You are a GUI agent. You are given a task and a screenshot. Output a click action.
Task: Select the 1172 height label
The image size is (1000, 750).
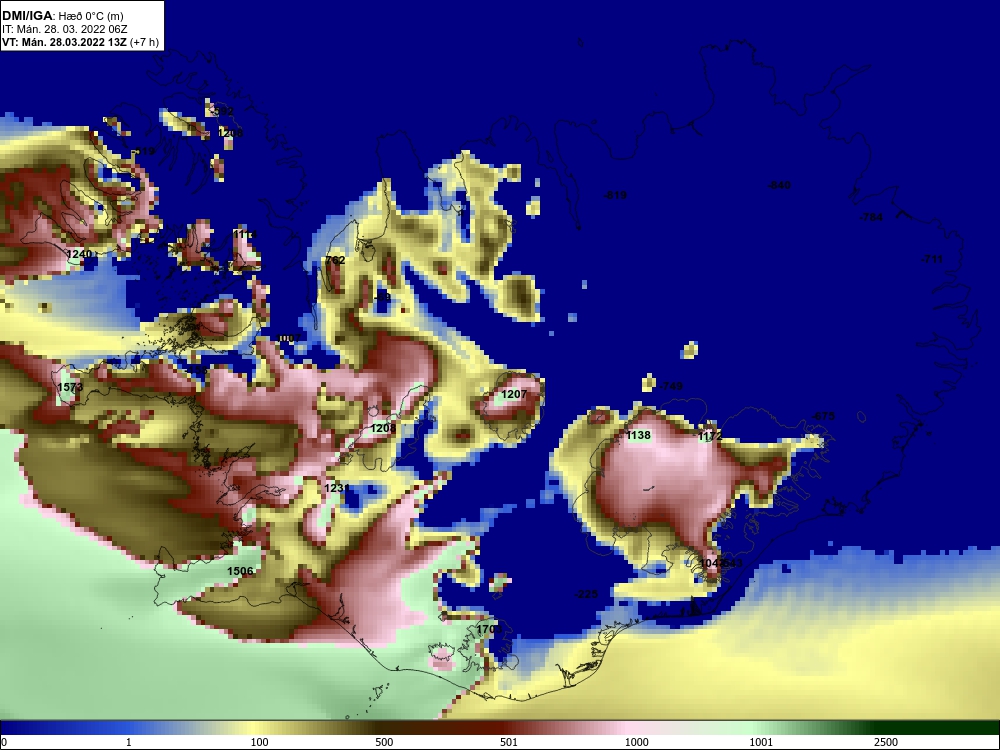pyautogui.click(x=710, y=437)
